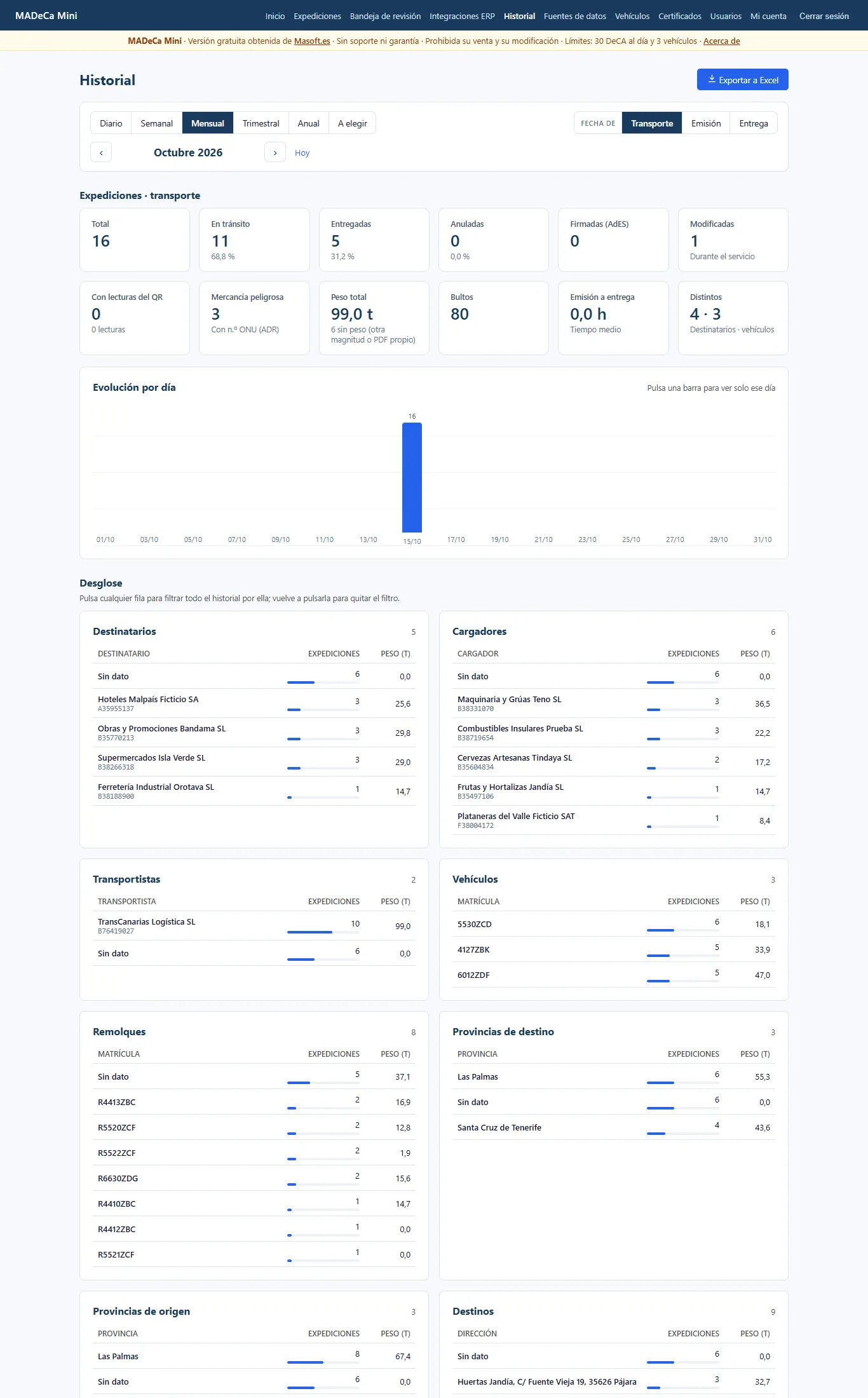Follow the Masoft.es link in the banner

coord(312,41)
